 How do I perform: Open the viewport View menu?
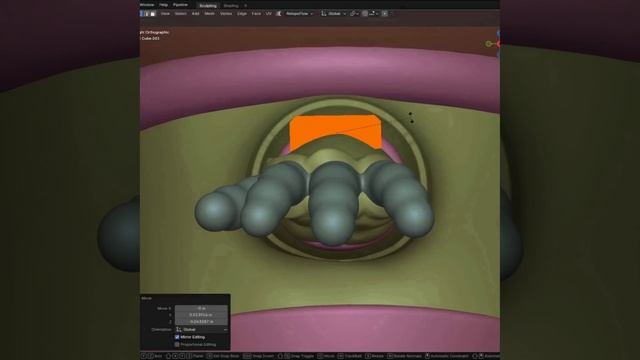(165, 13)
